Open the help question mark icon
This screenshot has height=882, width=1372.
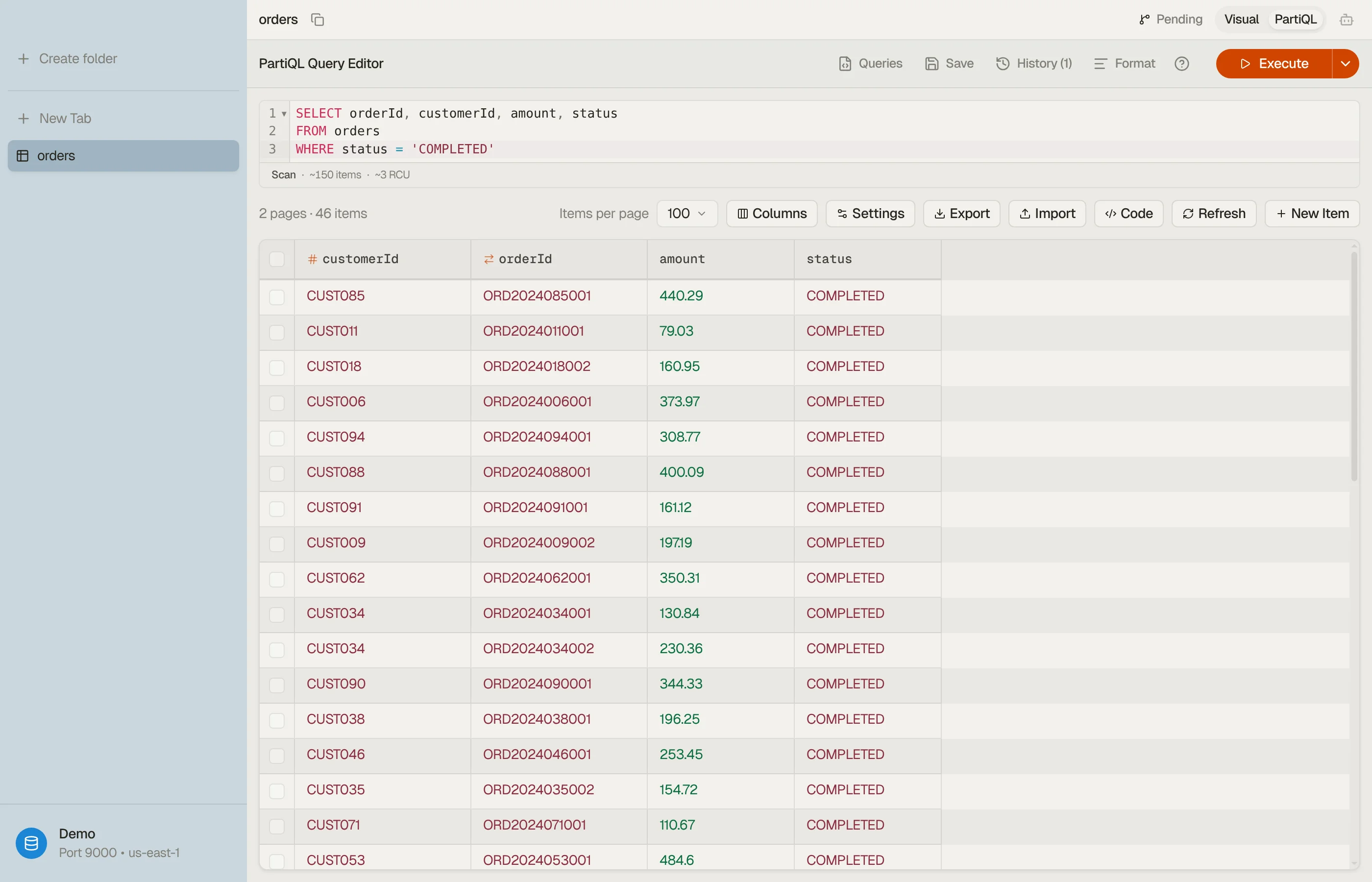(1181, 64)
